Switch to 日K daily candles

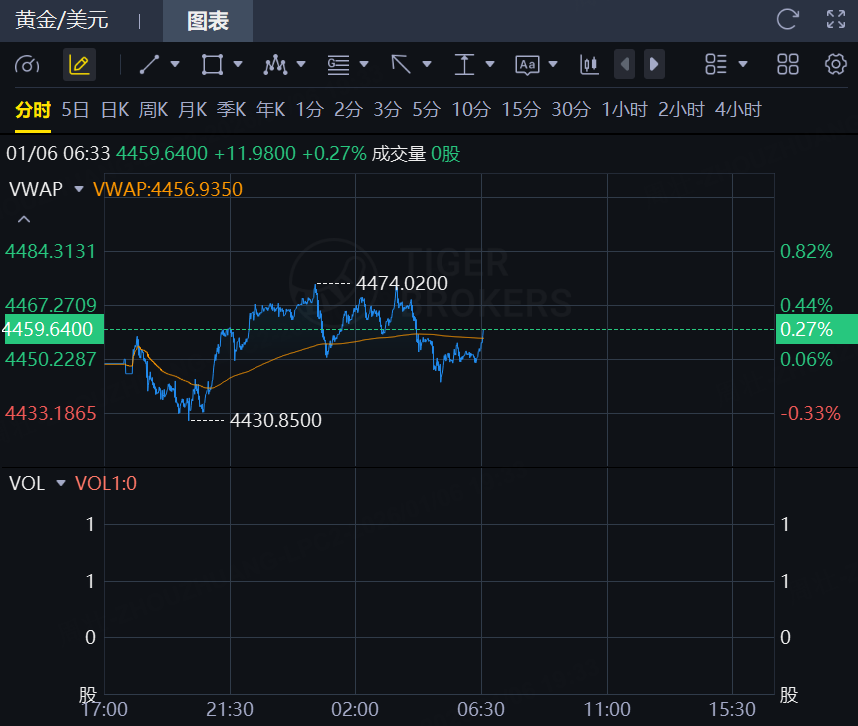115,110
